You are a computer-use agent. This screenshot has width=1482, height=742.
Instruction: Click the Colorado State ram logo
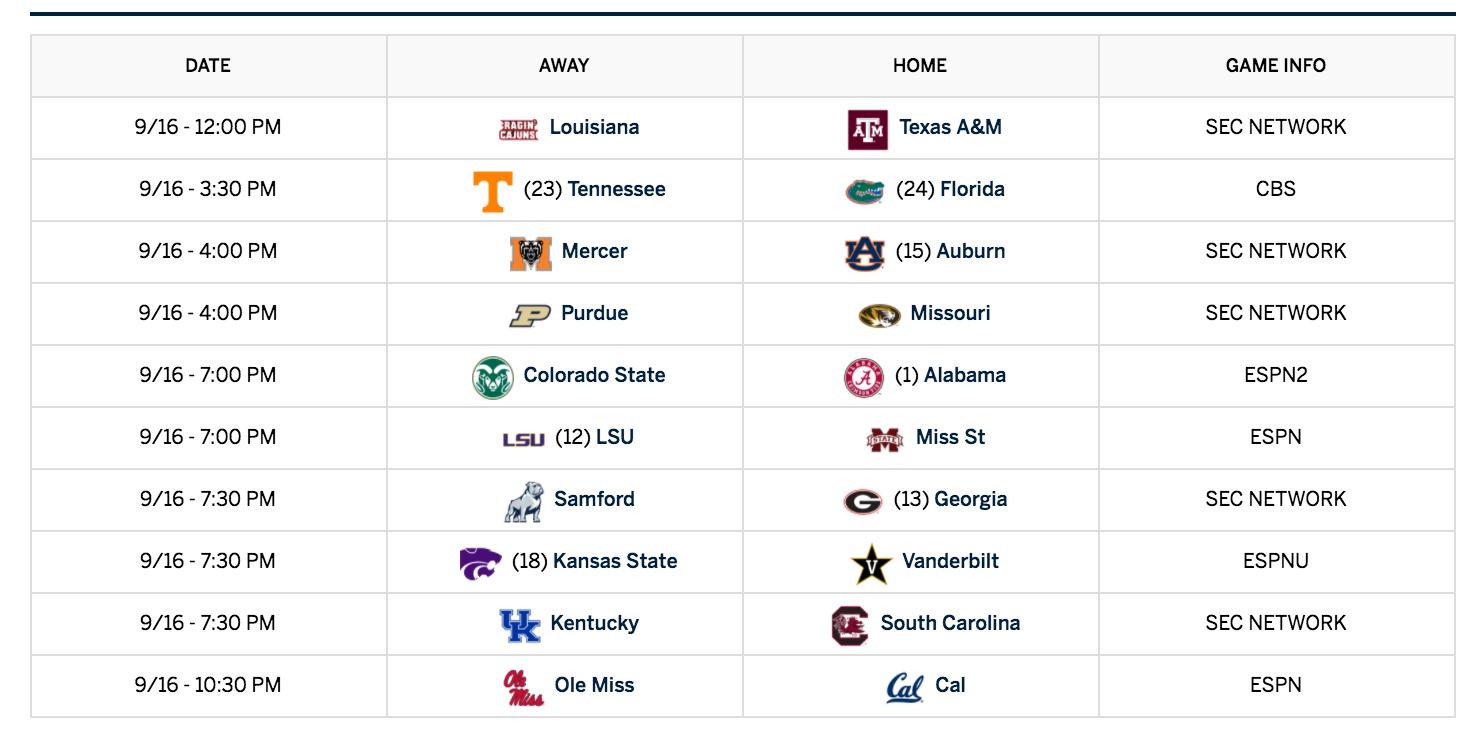(x=493, y=377)
